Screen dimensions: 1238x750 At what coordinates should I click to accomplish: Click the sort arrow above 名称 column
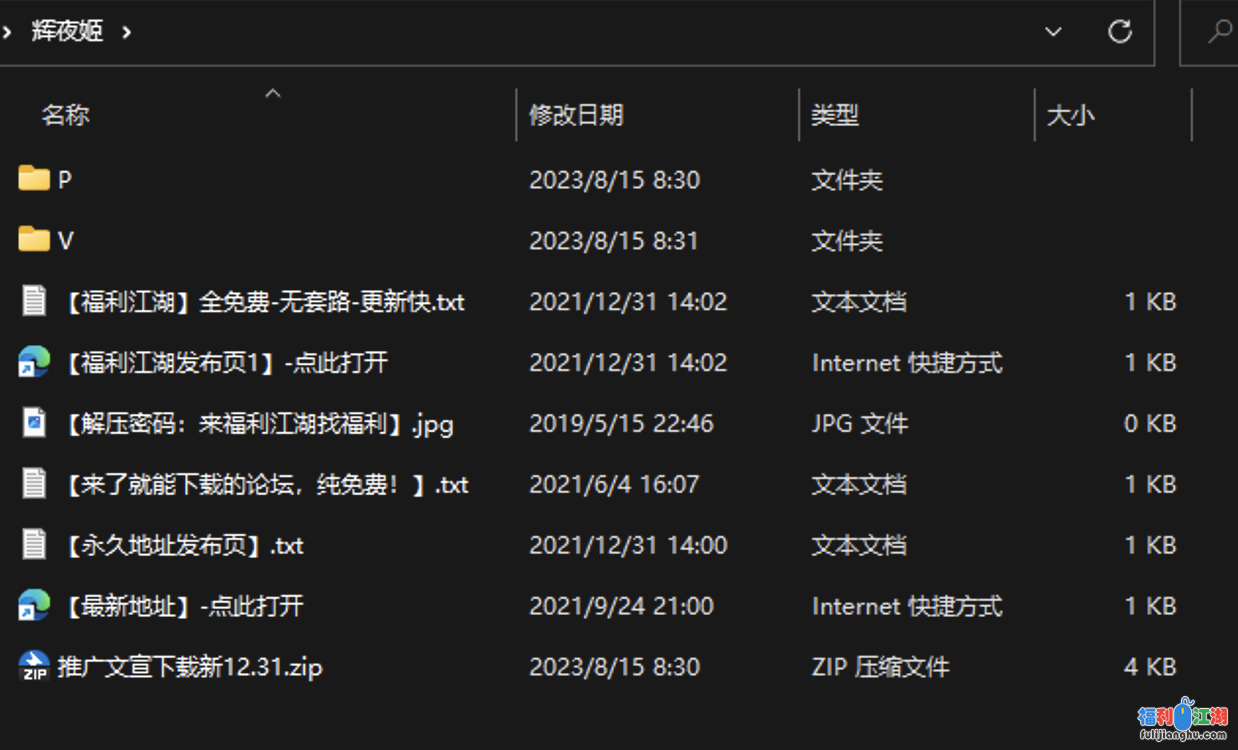click(x=272, y=94)
